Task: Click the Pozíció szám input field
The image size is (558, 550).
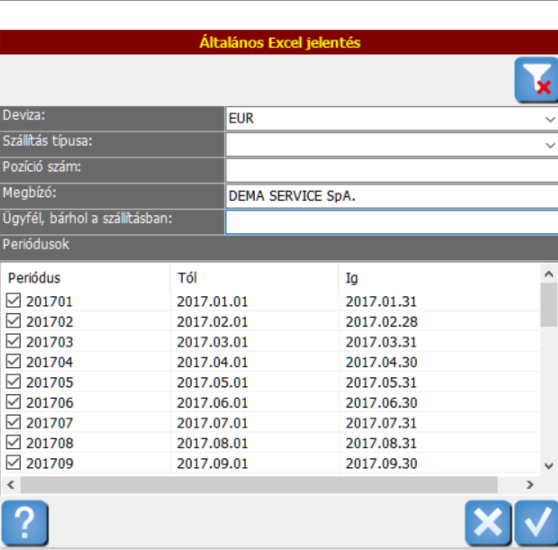Action: (x=392, y=170)
